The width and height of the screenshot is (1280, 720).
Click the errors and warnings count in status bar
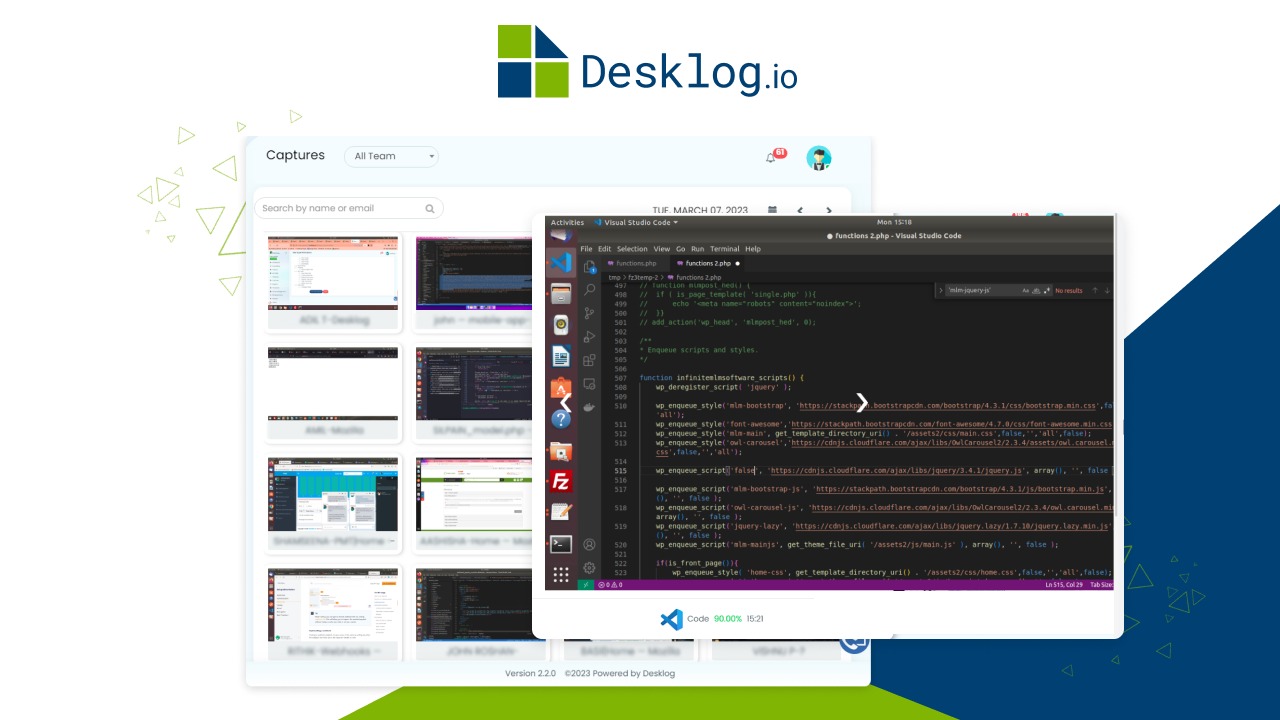coord(610,584)
